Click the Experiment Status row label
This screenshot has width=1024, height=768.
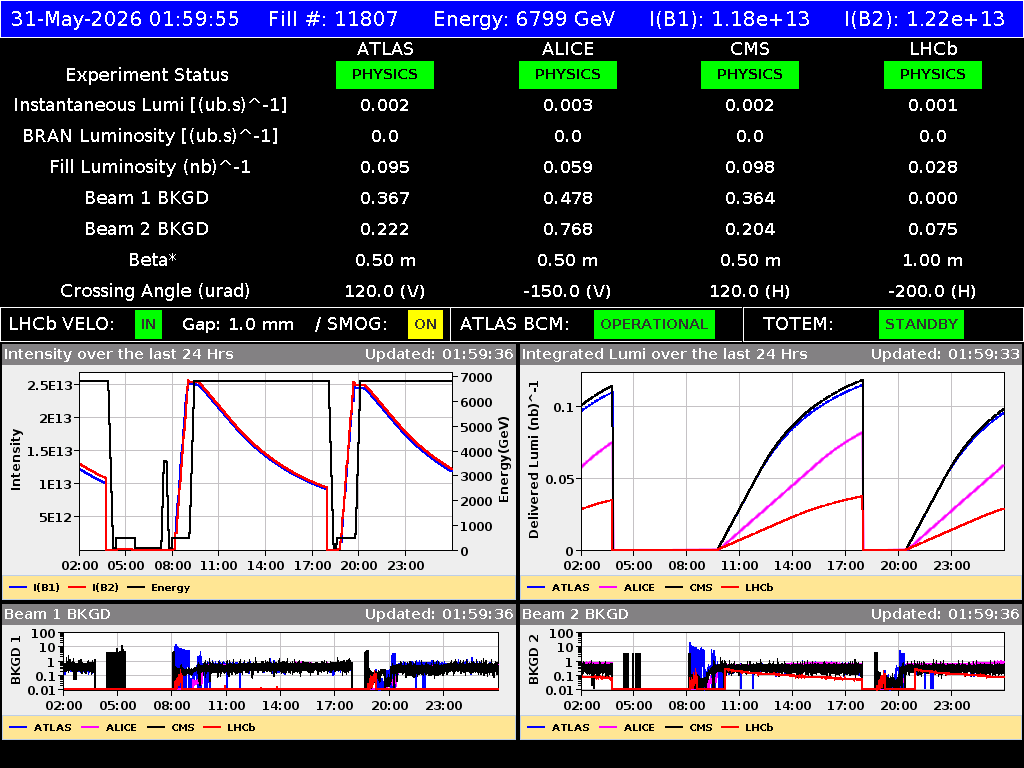pos(147,75)
